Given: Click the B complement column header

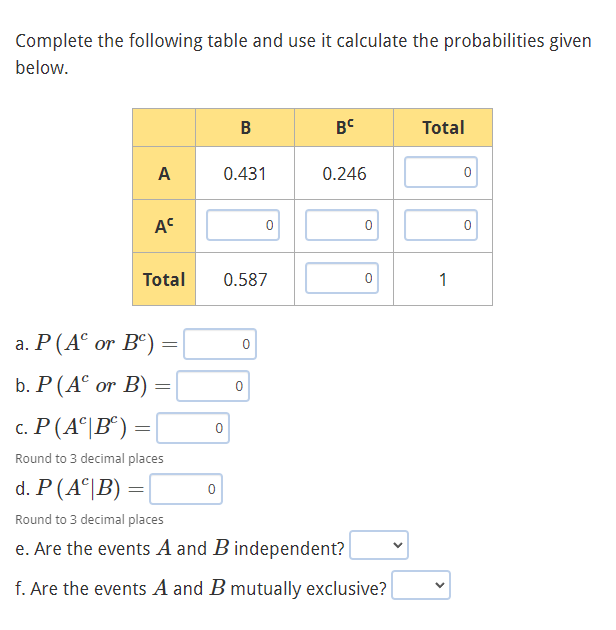Looking at the screenshot, I should pos(344,127).
